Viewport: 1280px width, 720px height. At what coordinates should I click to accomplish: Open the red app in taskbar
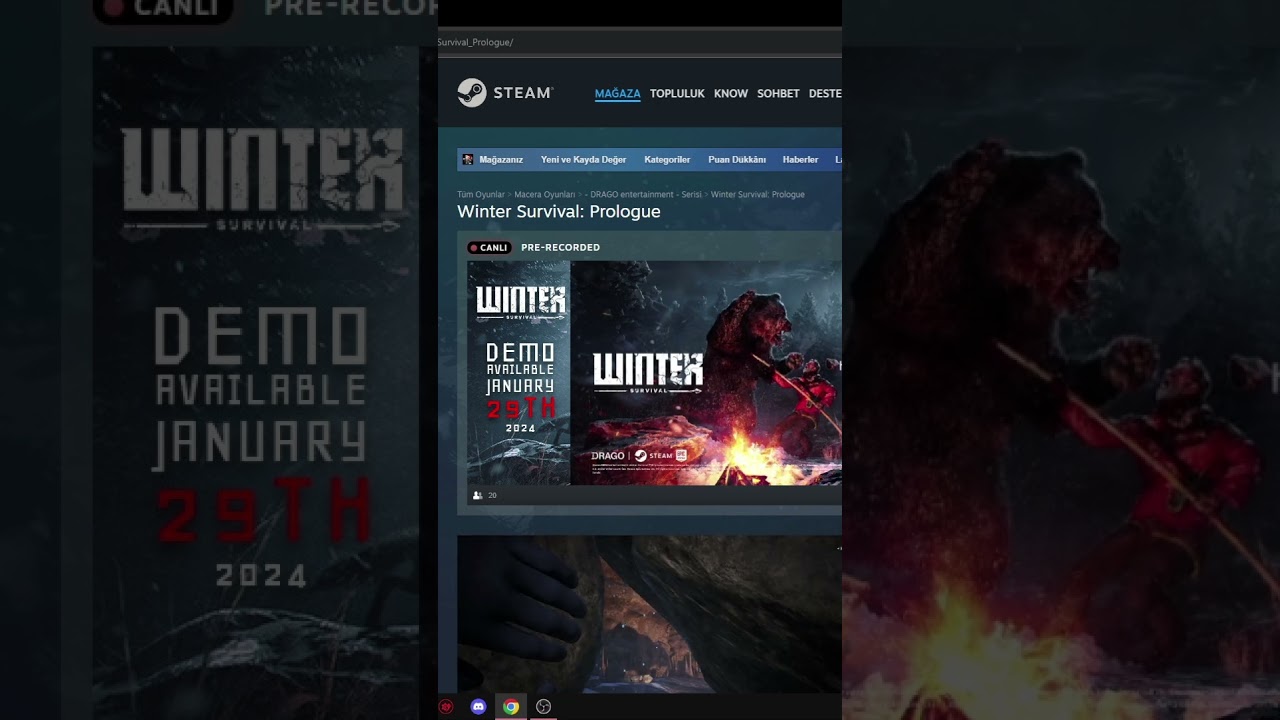tap(446, 707)
